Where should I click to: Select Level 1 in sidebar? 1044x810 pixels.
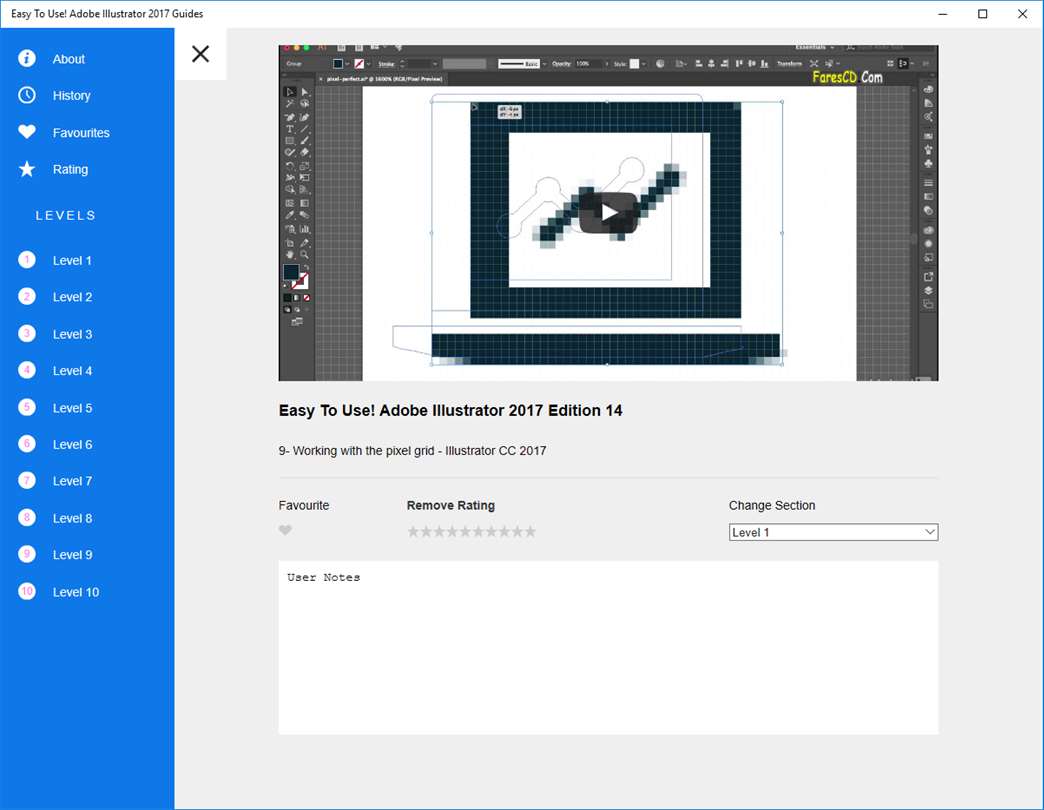[72, 260]
